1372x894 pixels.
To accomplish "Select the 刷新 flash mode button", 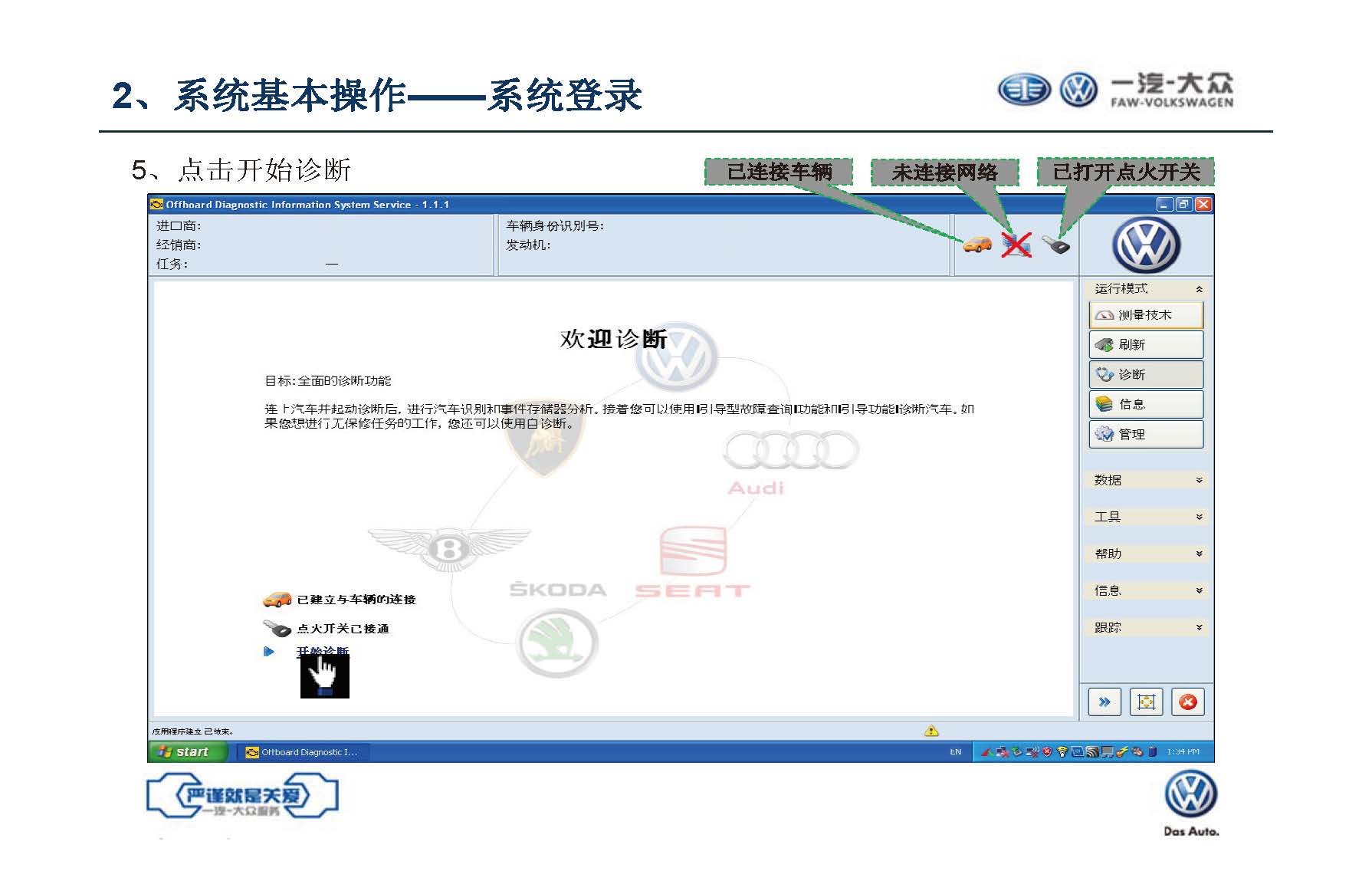I will click(1146, 345).
